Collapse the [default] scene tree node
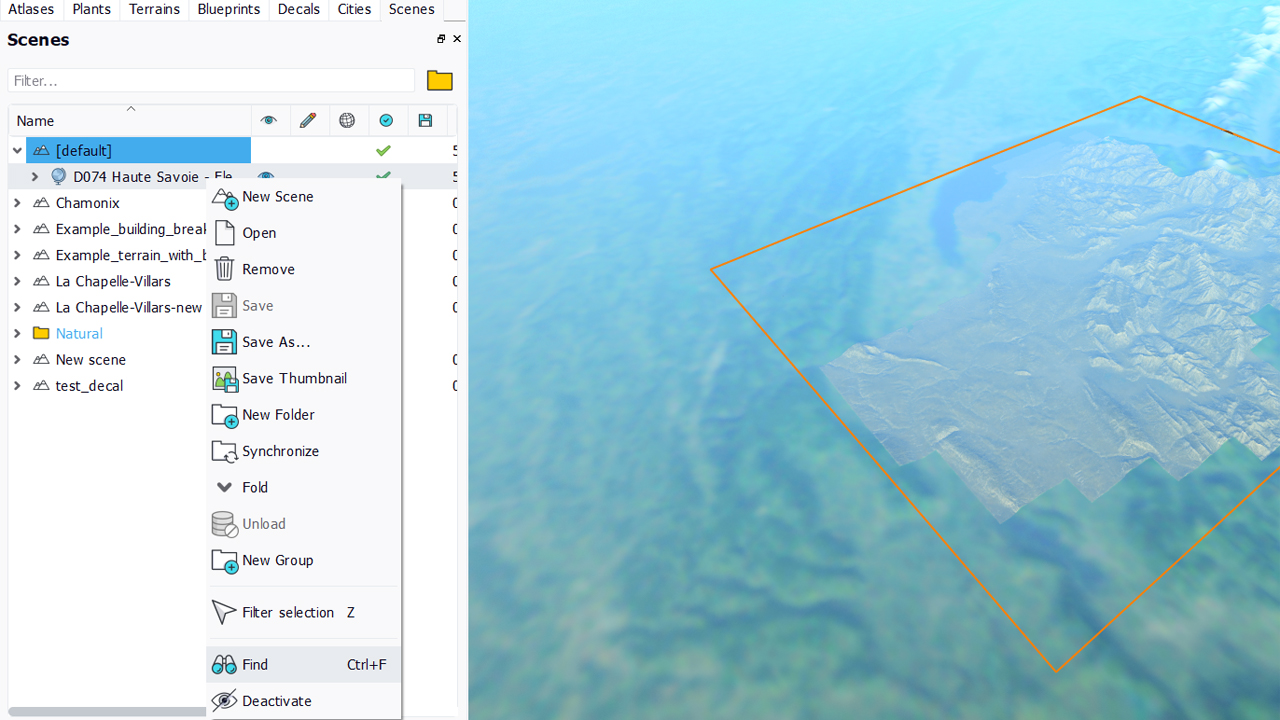 17,151
